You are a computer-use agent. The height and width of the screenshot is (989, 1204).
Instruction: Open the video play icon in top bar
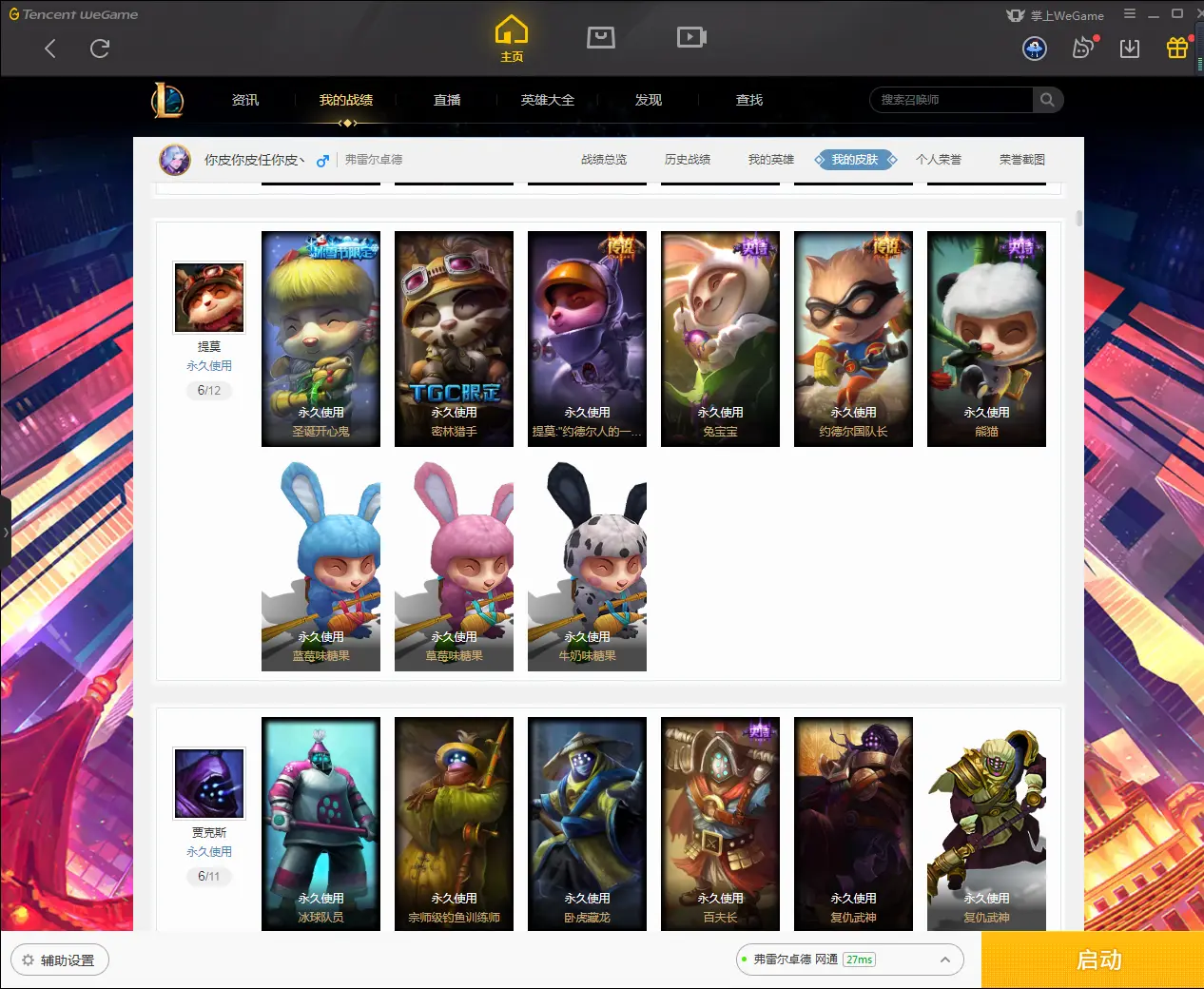point(691,37)
